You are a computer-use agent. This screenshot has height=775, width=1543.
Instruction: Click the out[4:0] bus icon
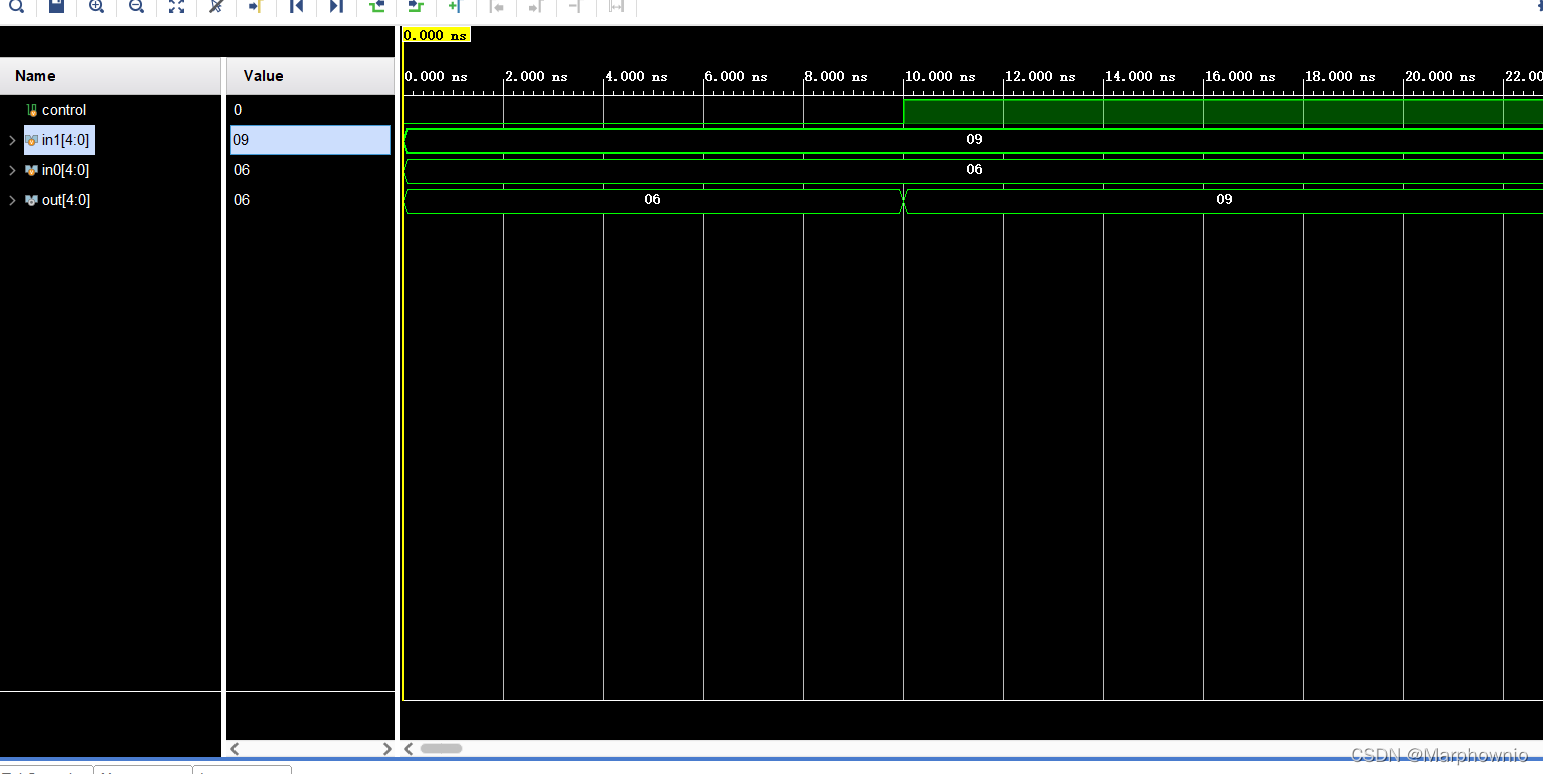tap(31, 200)
